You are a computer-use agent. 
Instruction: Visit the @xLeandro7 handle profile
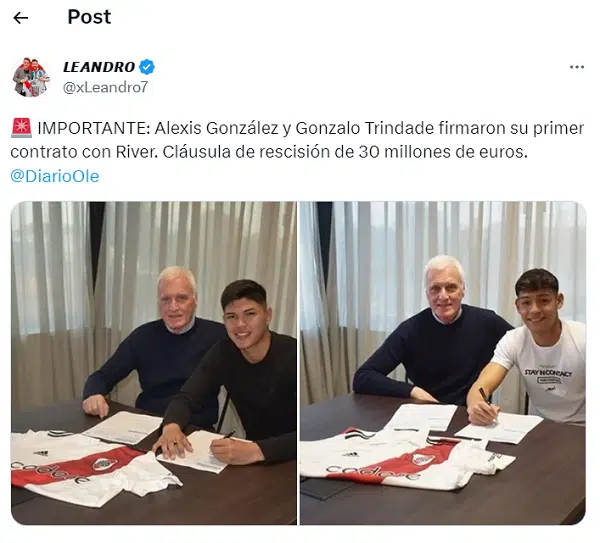pyautogui.click(x=105, y=87)
